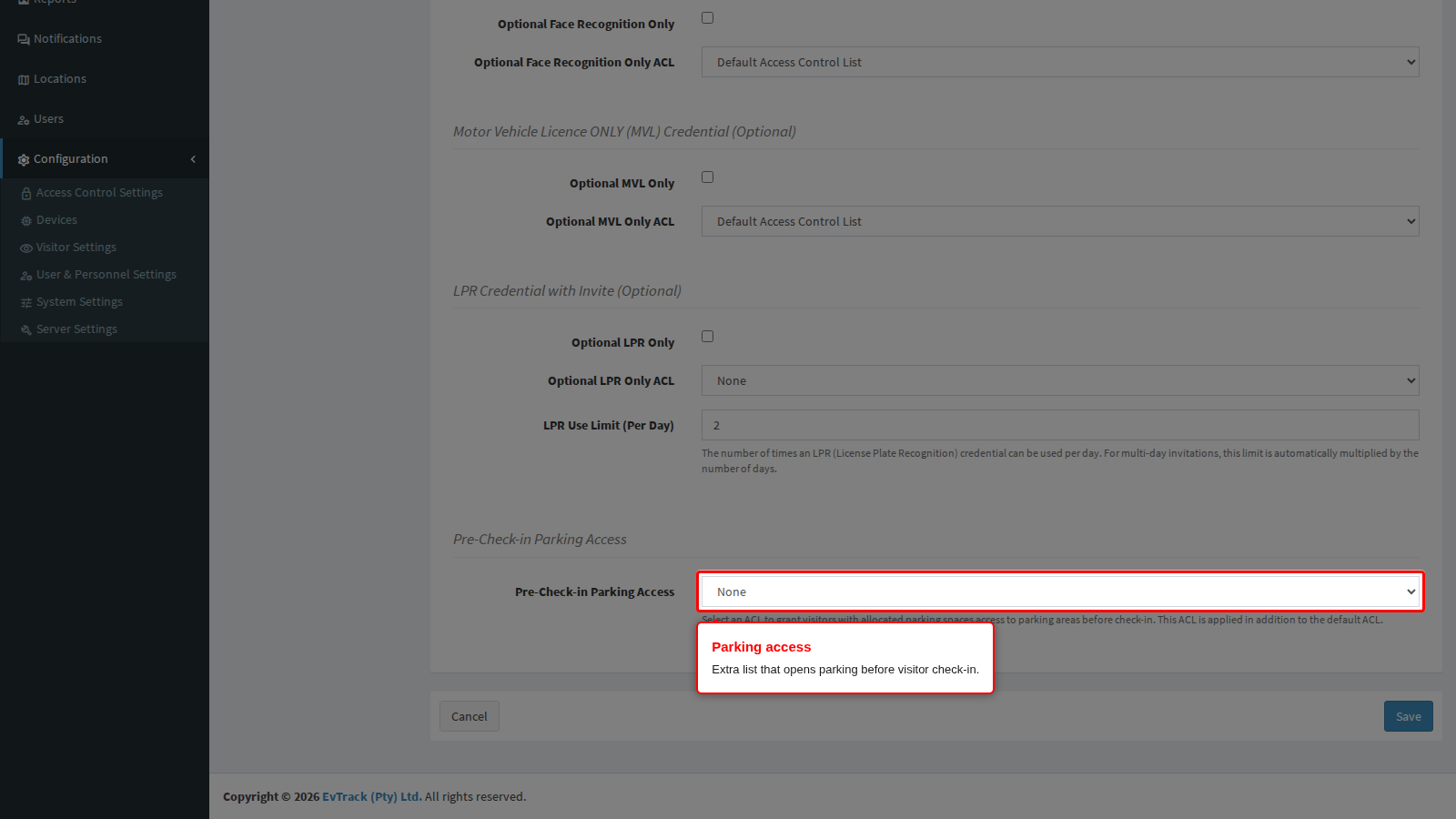Click the Notifications chat icon in sidebar
Screen dimensions: 1456x819
(x=24, y=39)
